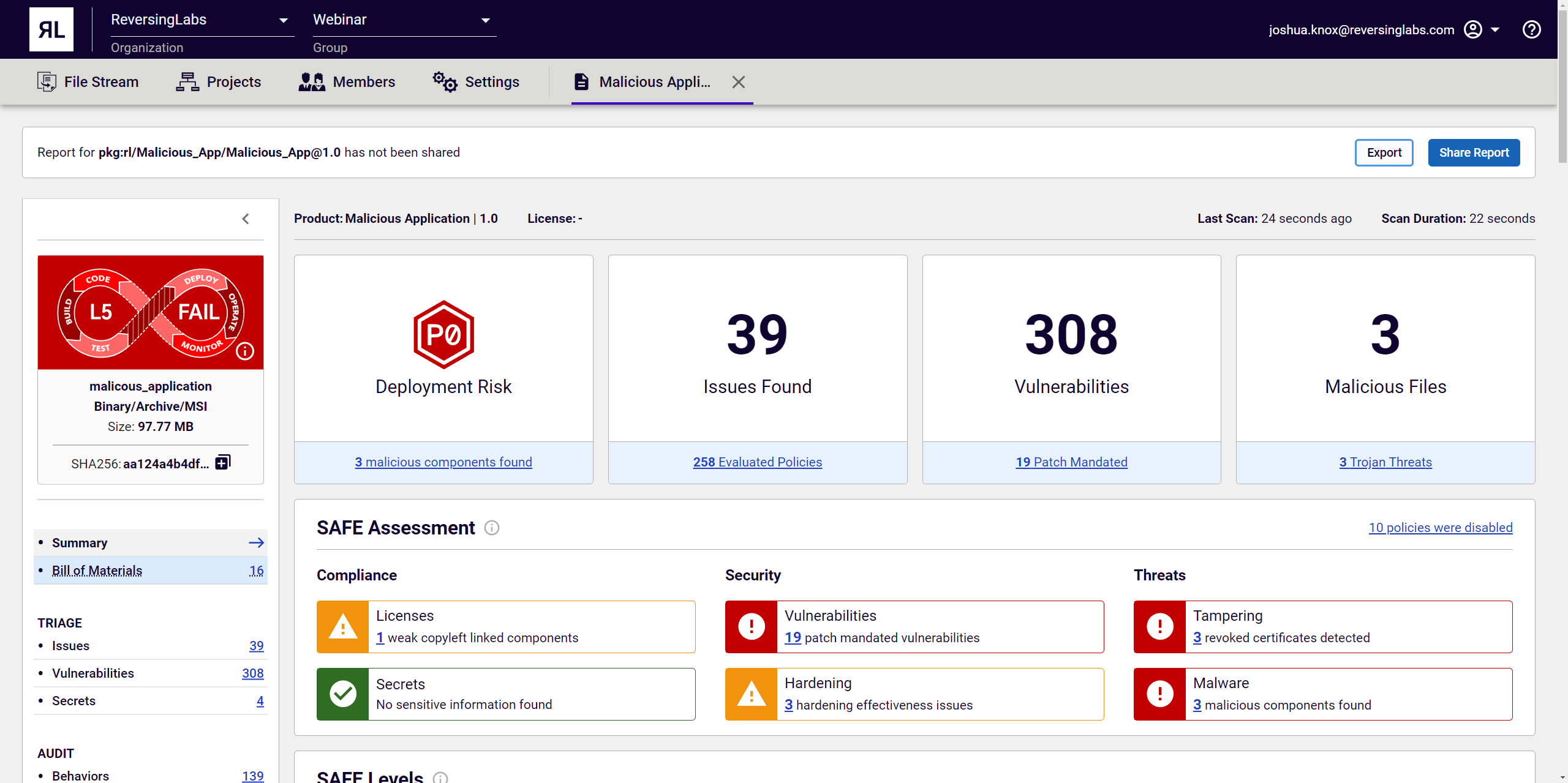Select Bill of Materials in sidebar

click(x=97, y=571)
